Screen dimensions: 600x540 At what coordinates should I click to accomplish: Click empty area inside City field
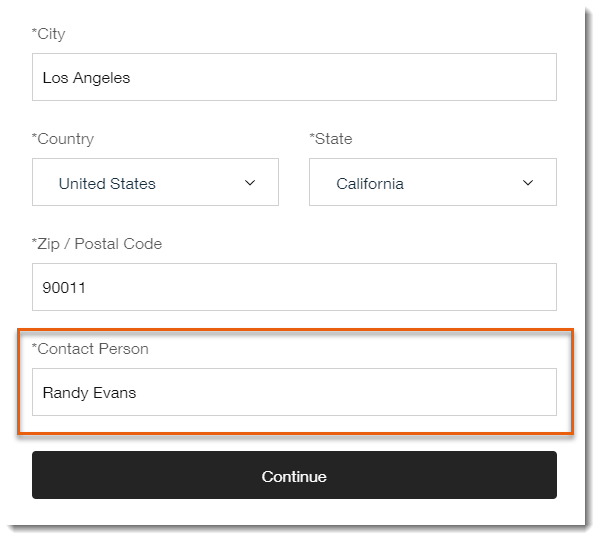click(x=344, y=77)
